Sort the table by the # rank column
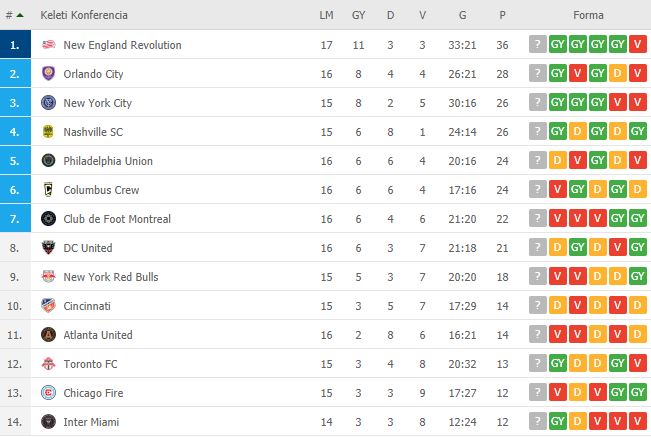Viewport: 651px width, 437px height. (14, 16)
